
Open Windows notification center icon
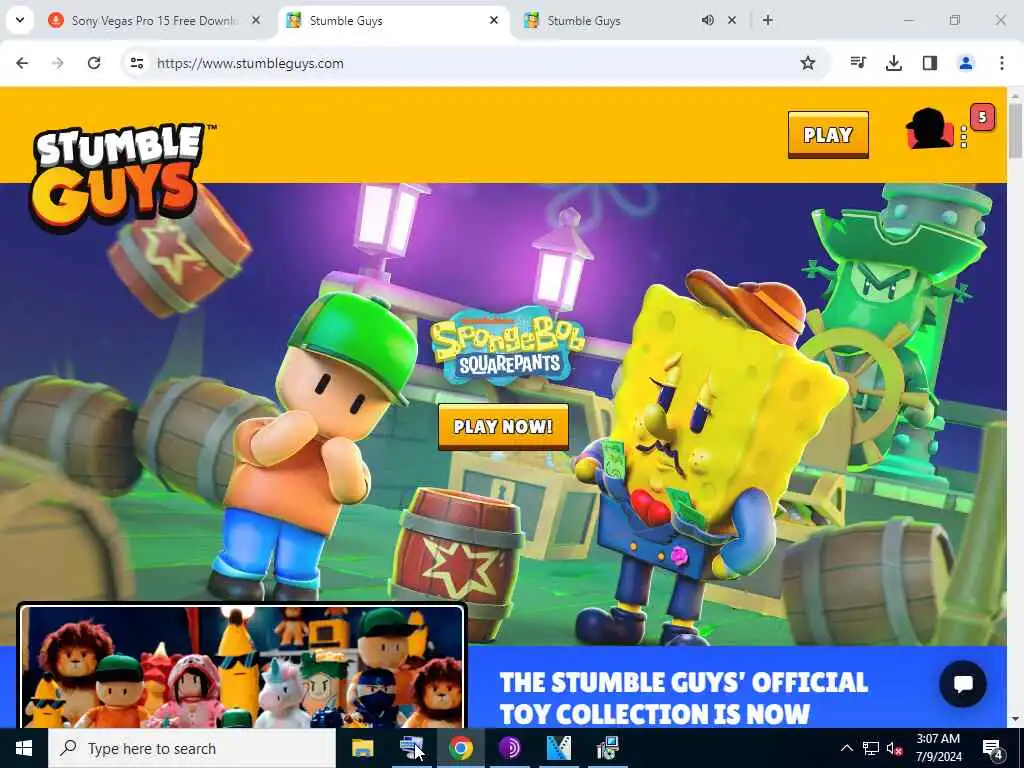[x=992, y=748]
